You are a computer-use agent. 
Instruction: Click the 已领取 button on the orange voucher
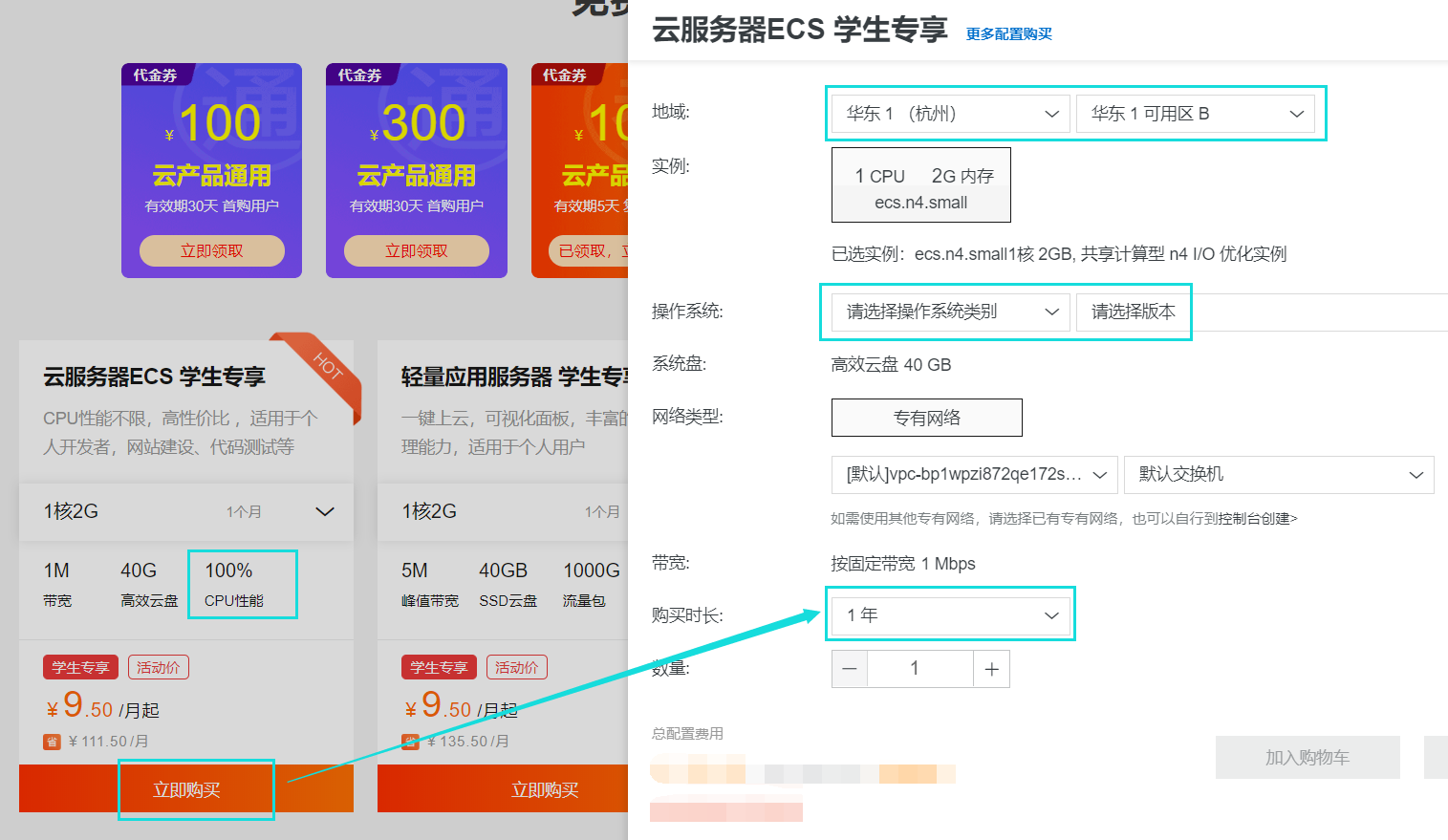coord(588,250)
